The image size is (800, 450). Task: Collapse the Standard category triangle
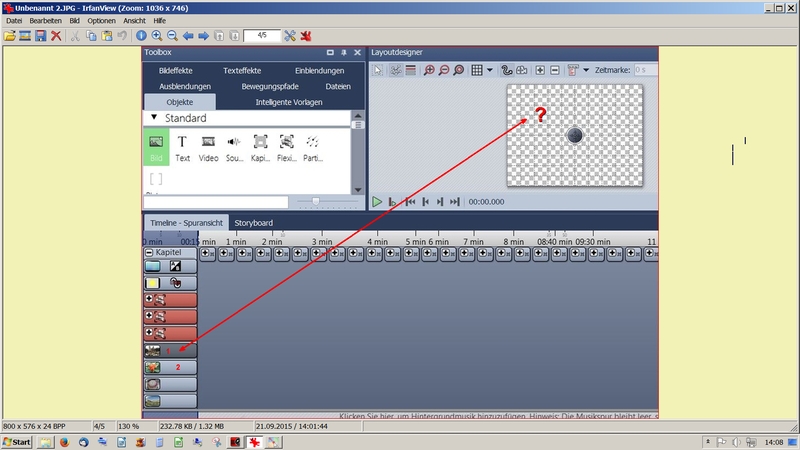tap(154, 118)
